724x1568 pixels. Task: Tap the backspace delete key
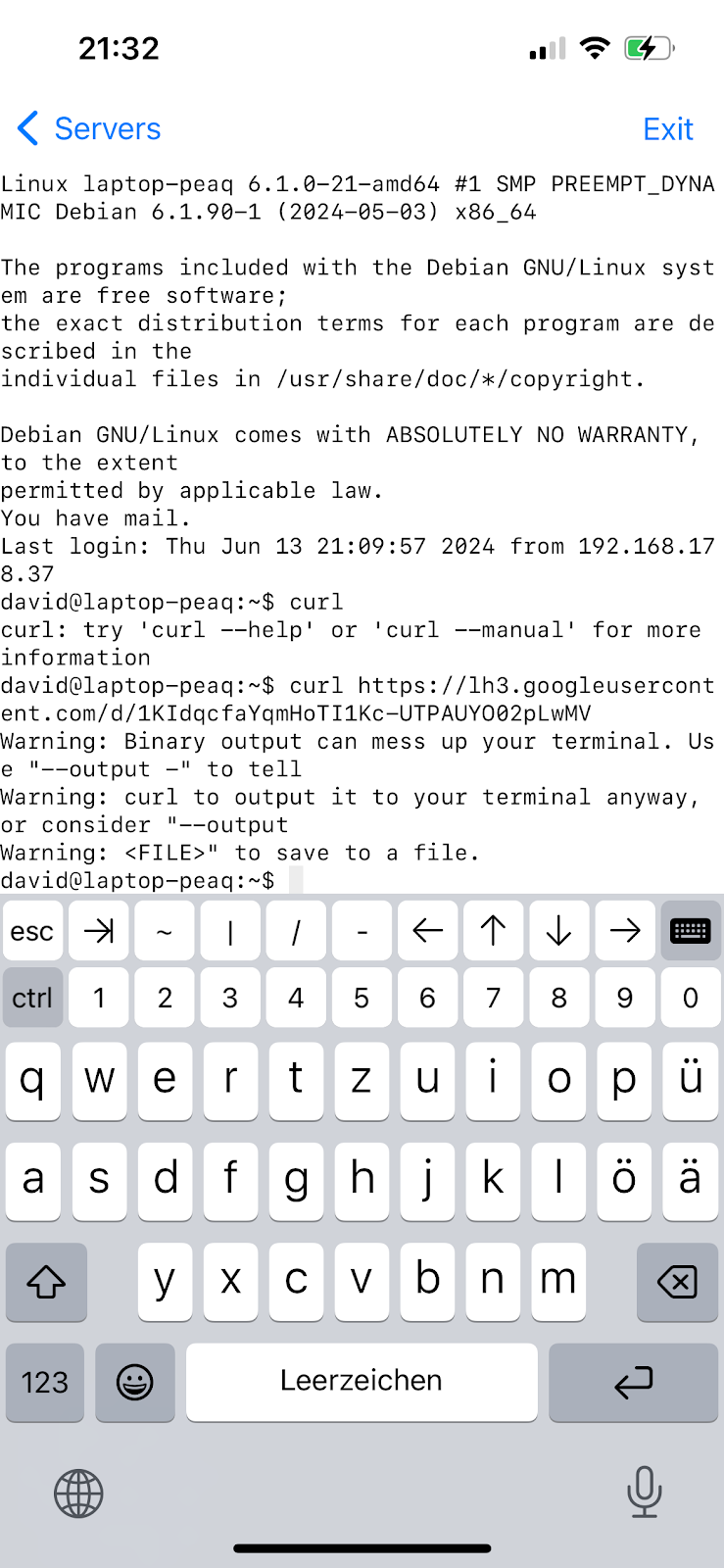[x=677, y=1282]
